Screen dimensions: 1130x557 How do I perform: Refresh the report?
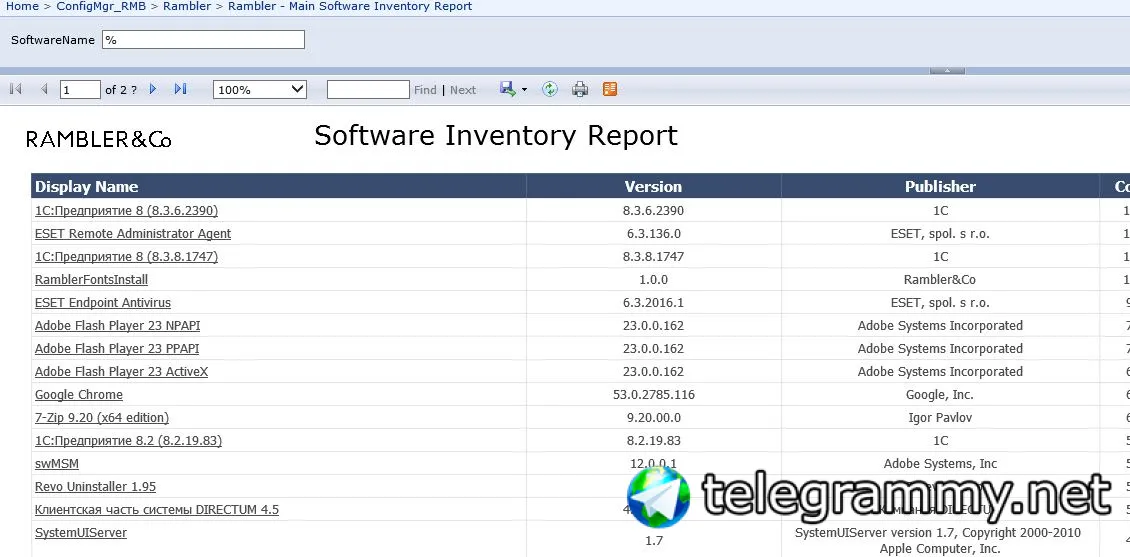click(x=550, y=89)
